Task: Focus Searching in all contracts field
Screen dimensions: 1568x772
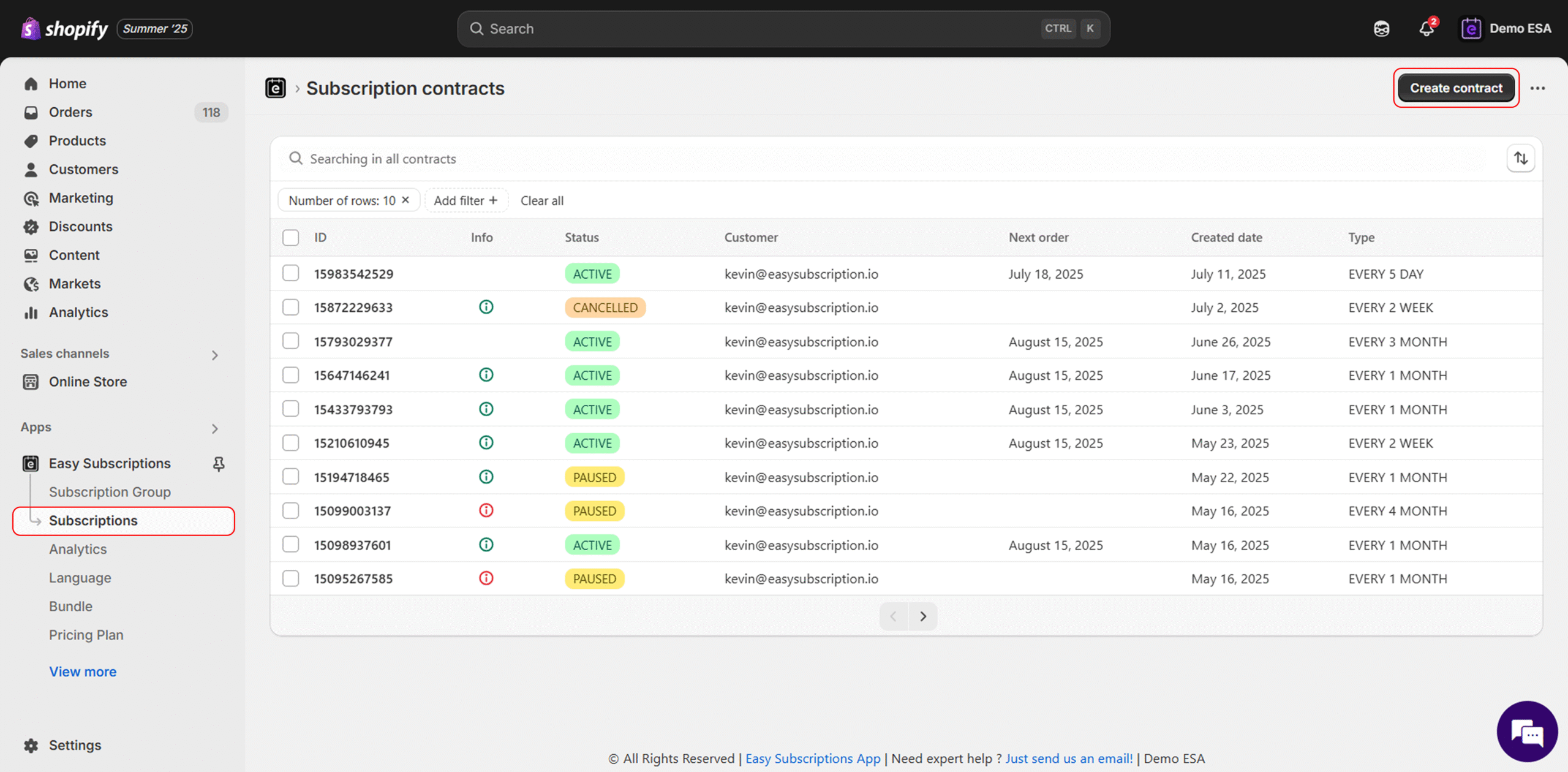Action: click(888, 159)
